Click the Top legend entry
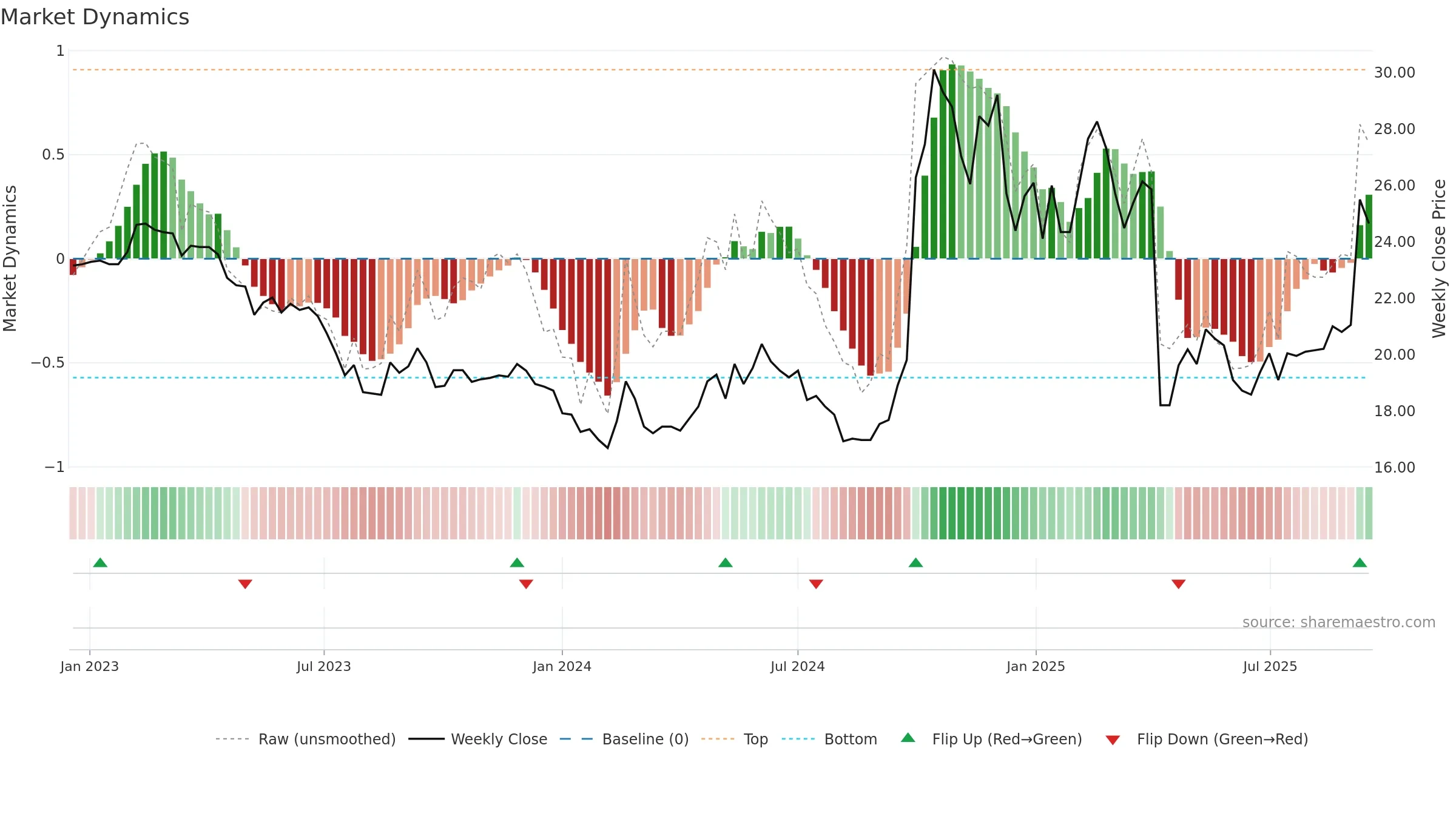Screen dimensions: 1456x819 pyautogui.click(x=734, y=739)
